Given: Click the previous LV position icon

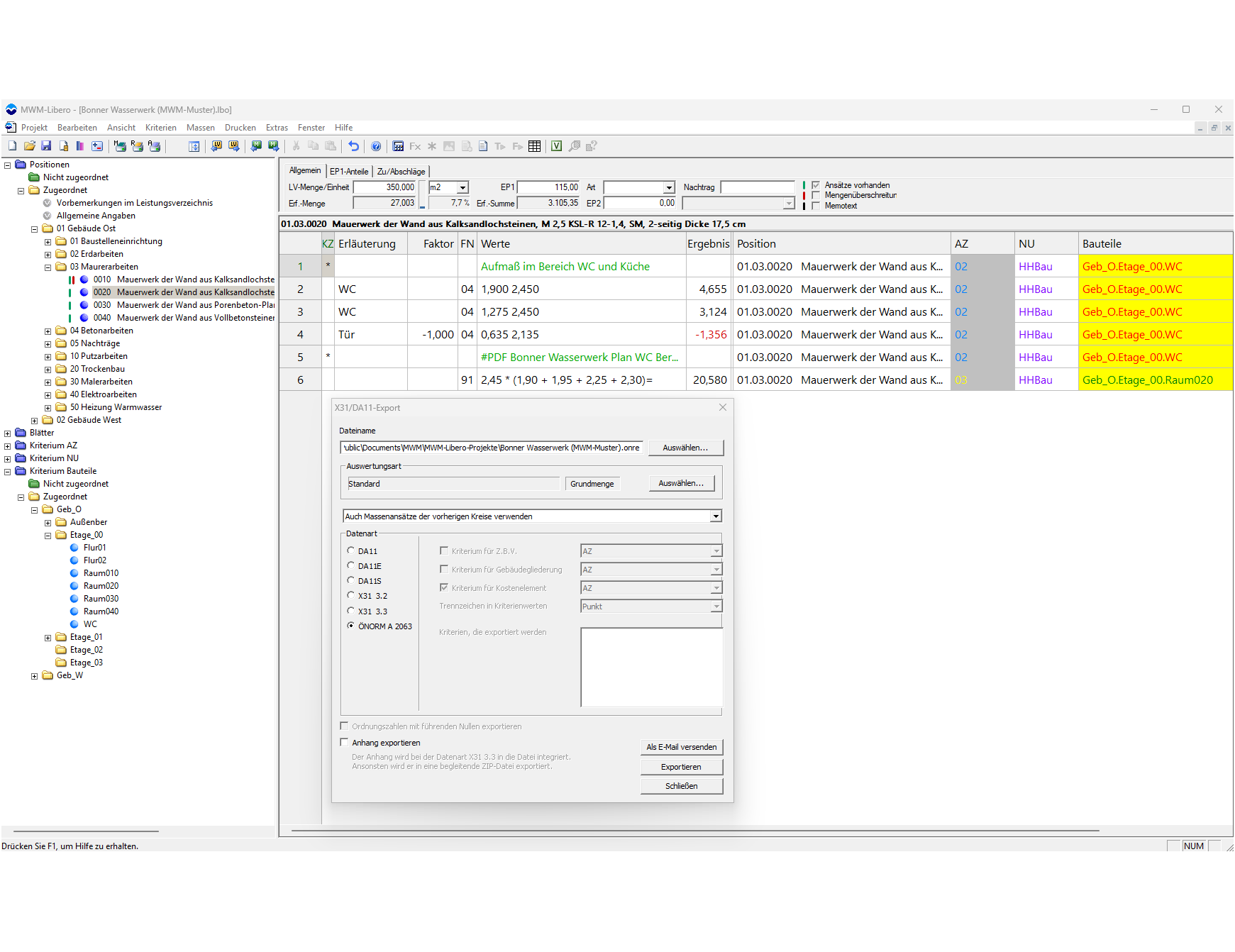Looking at the screenshot, I should 216,146.
